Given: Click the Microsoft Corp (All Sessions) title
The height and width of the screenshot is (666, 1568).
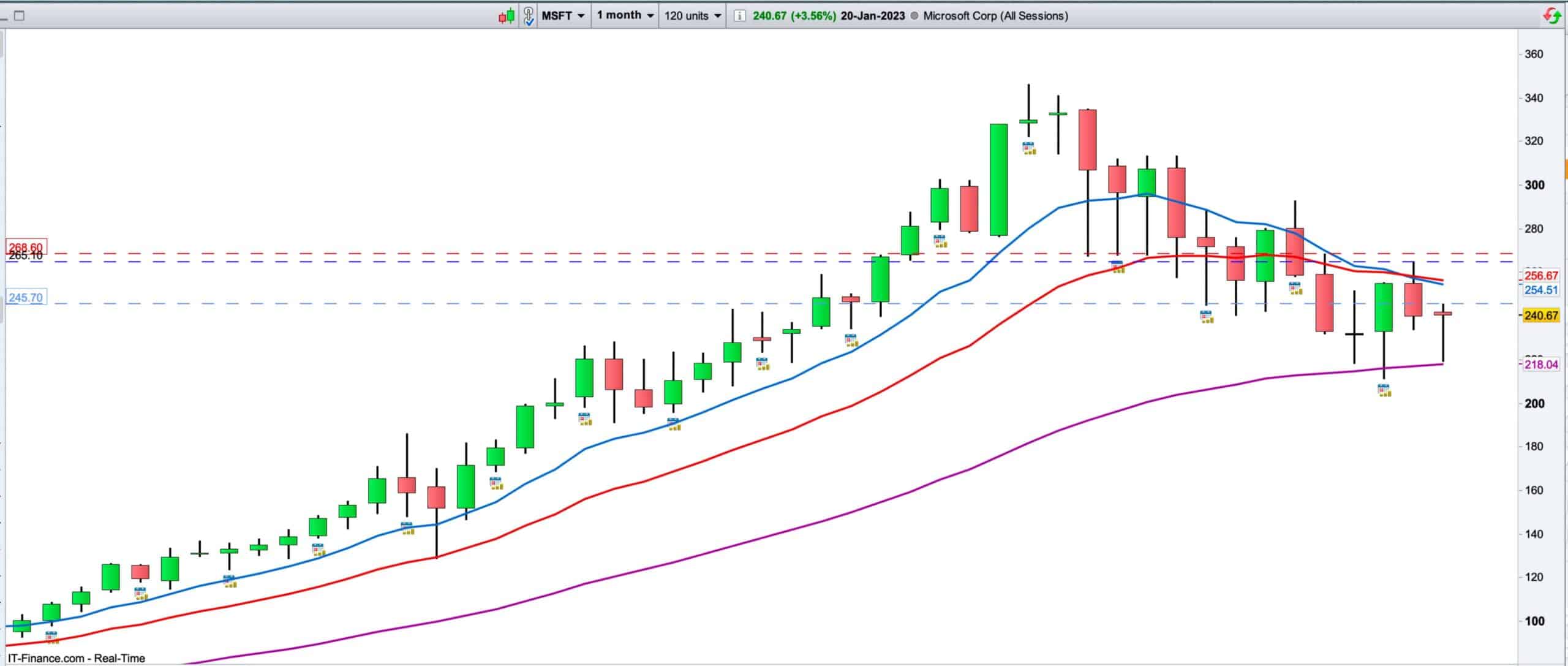Looking at the screenshot, I should point(995,16).
